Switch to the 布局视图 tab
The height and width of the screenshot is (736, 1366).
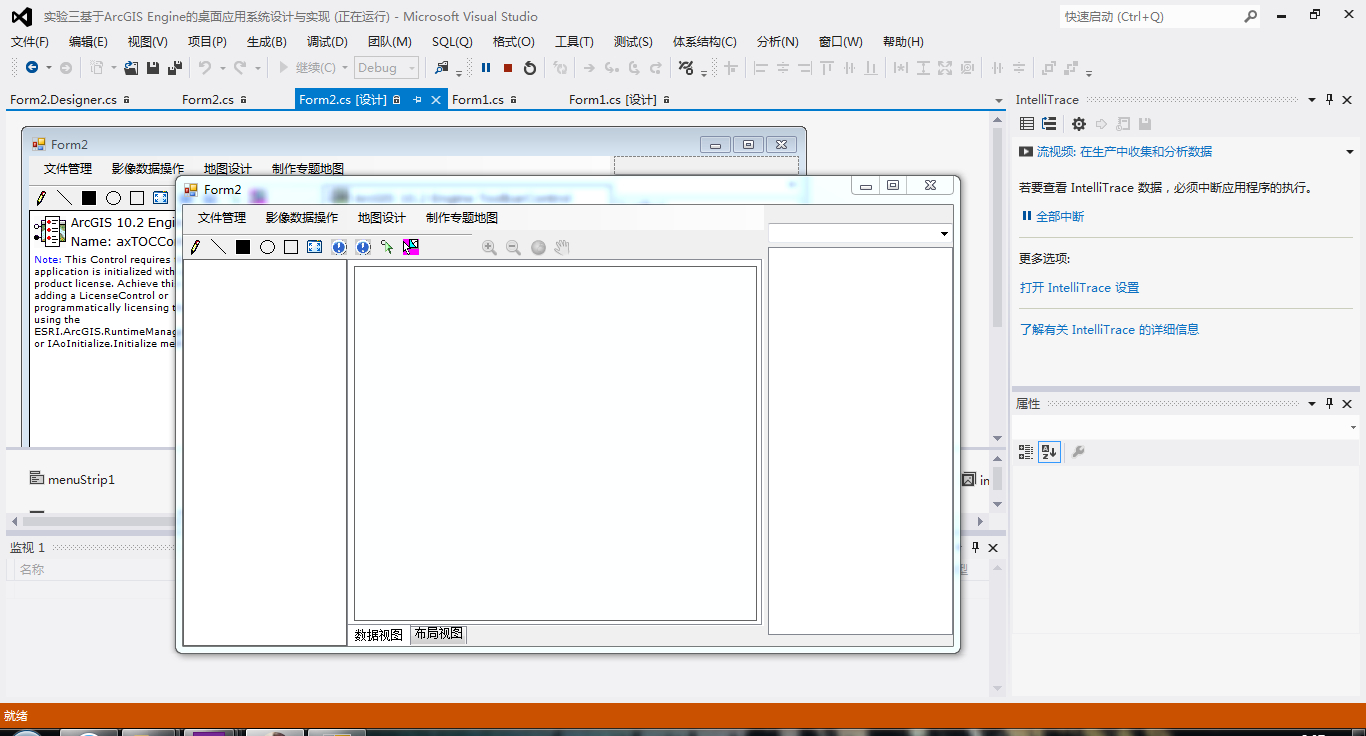click(x=438, y=634)
